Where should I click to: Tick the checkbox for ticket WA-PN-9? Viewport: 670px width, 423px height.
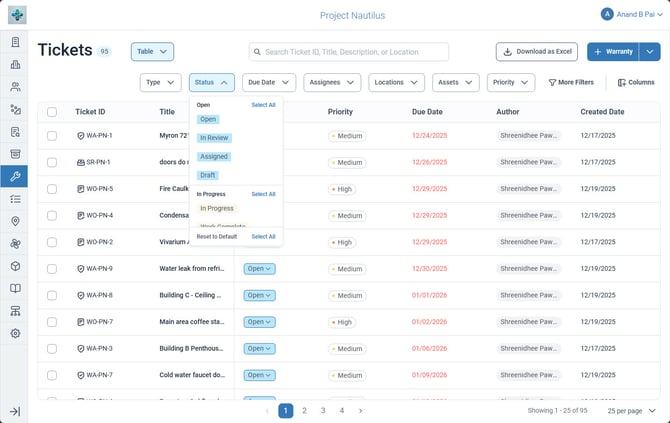pyautogui.click(x=52, y=269)
